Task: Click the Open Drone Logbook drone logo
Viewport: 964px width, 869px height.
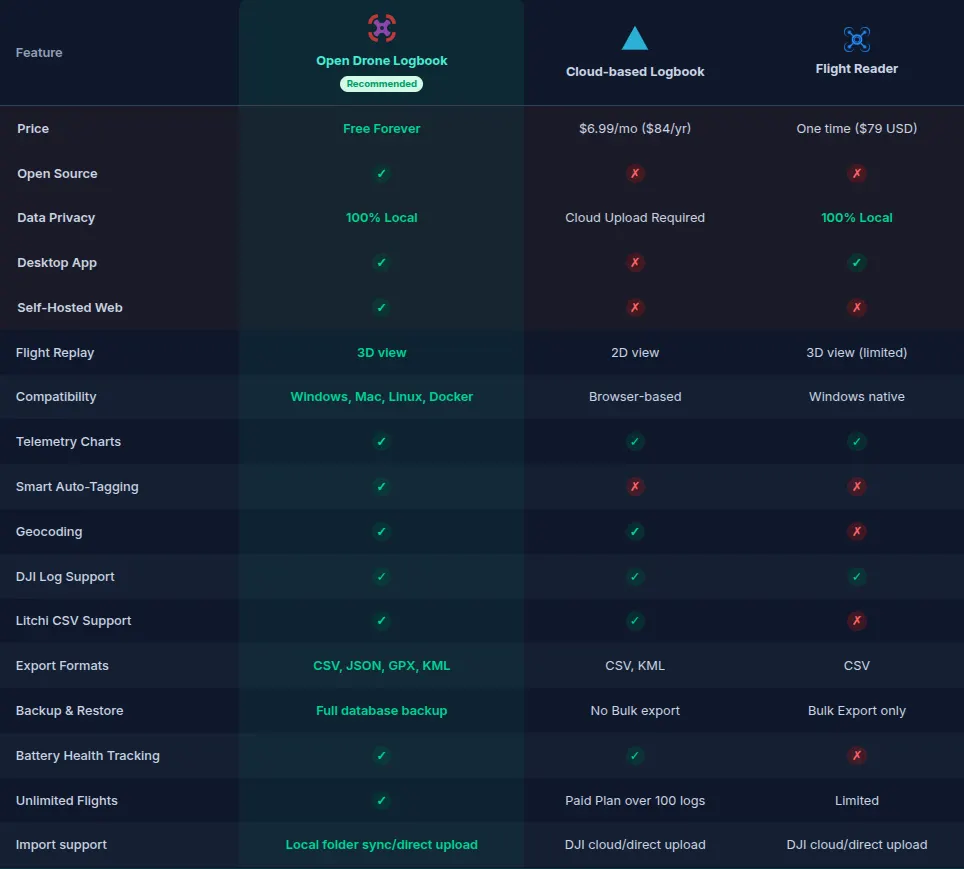Action: point(382,28)
